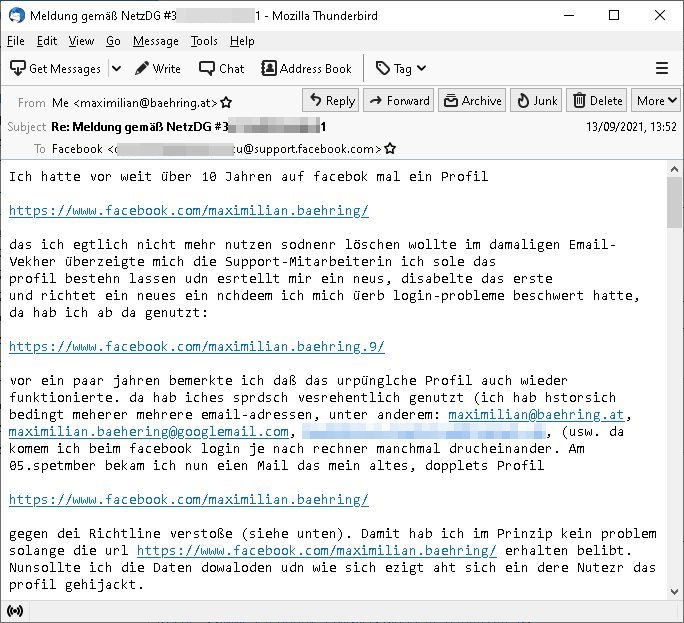This screenshot has height=623, width=684.
Task: Click the message date 13/09/2021, 13:52
Action: pyautogui.click(x=631, y=127)
